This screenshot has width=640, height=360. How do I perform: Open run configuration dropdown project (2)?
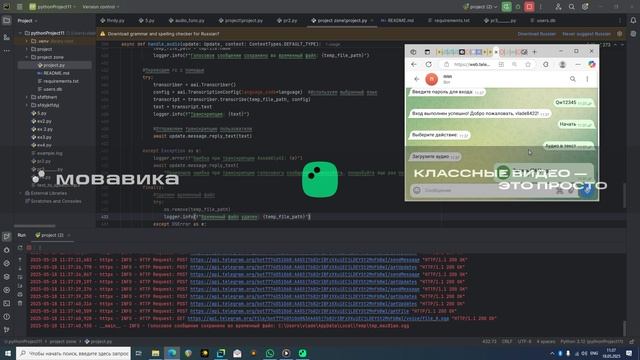coord(480,7)
